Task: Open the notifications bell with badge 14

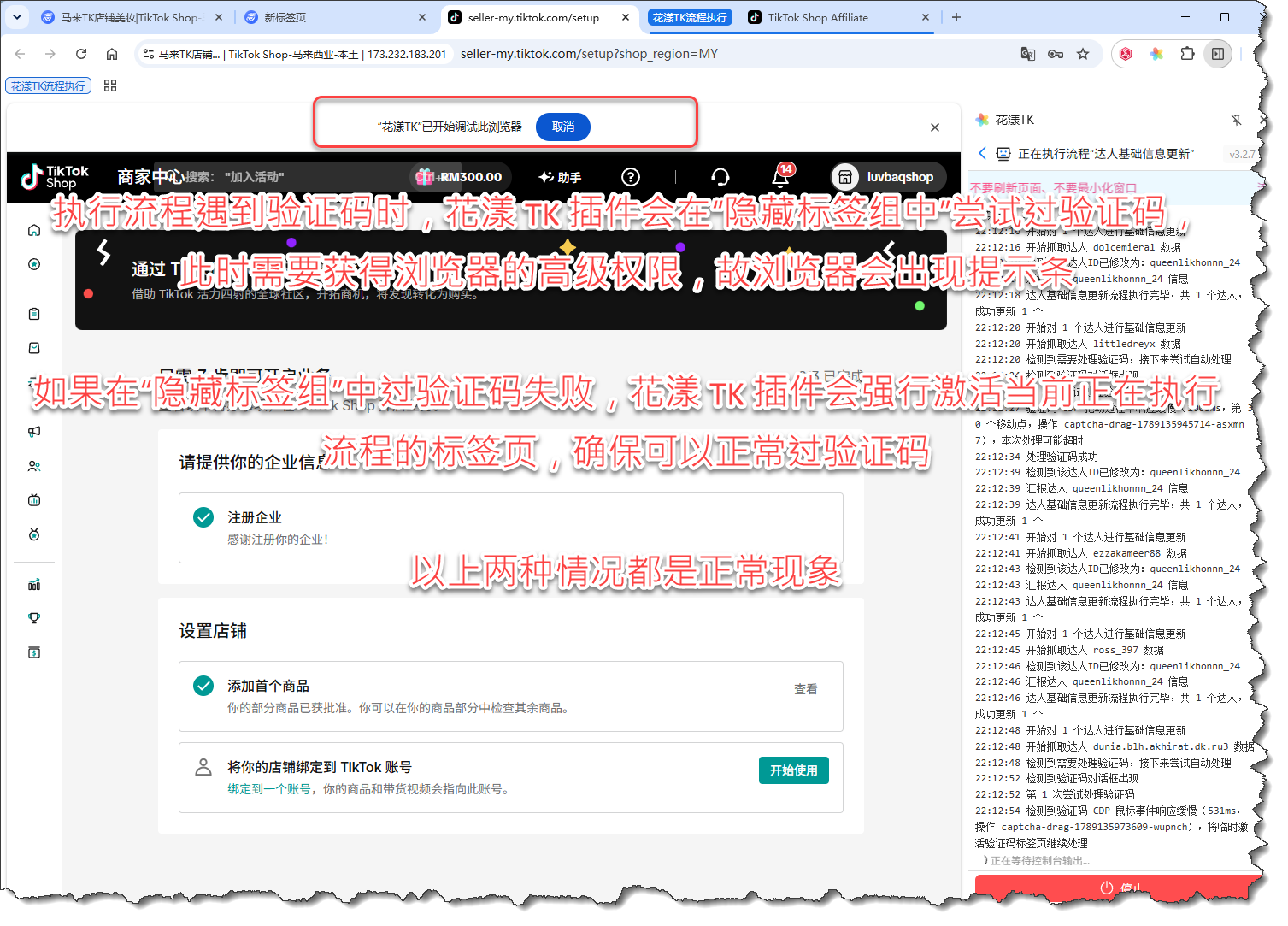Action: click(x=780, y=176)
